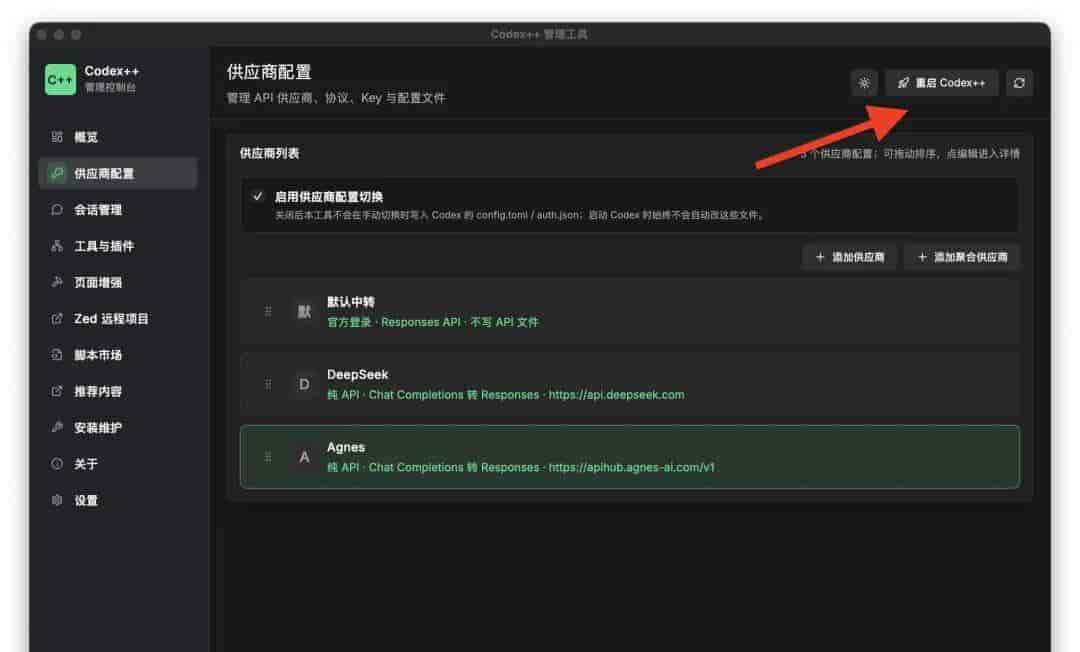Click the 添加聚合供应商 button

(x=962, y=257)
